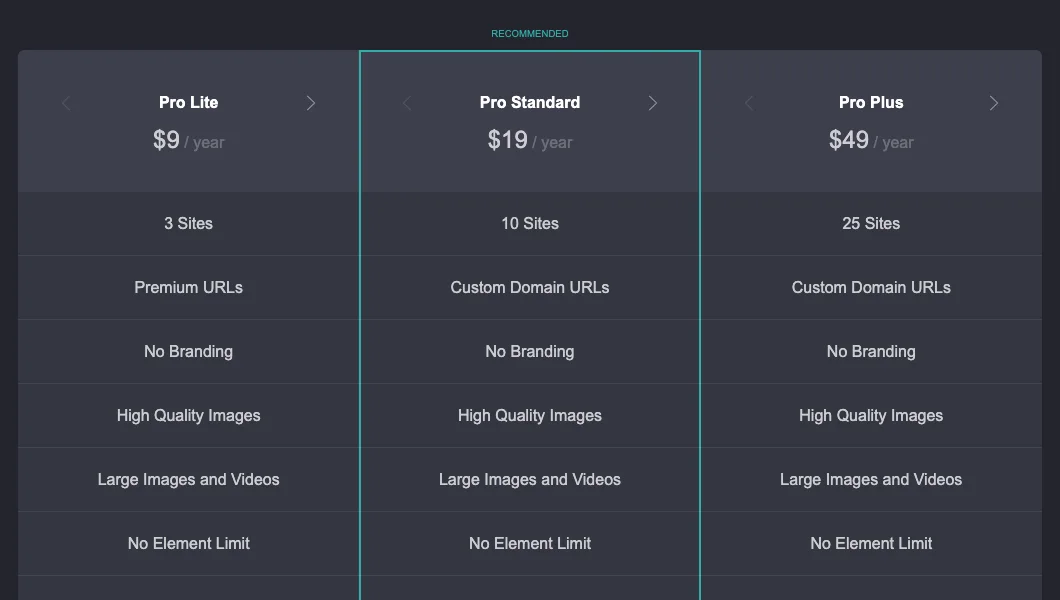Click 'Custom Domain URLs' in Pro Standard column
Screen dimensions: 1060x600
530,287
